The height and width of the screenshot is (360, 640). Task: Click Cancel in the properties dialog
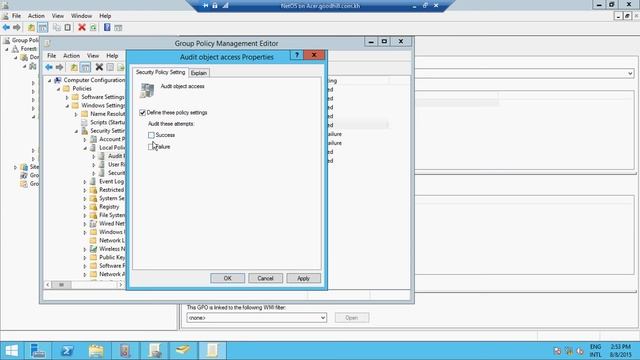tap(265, 278)
